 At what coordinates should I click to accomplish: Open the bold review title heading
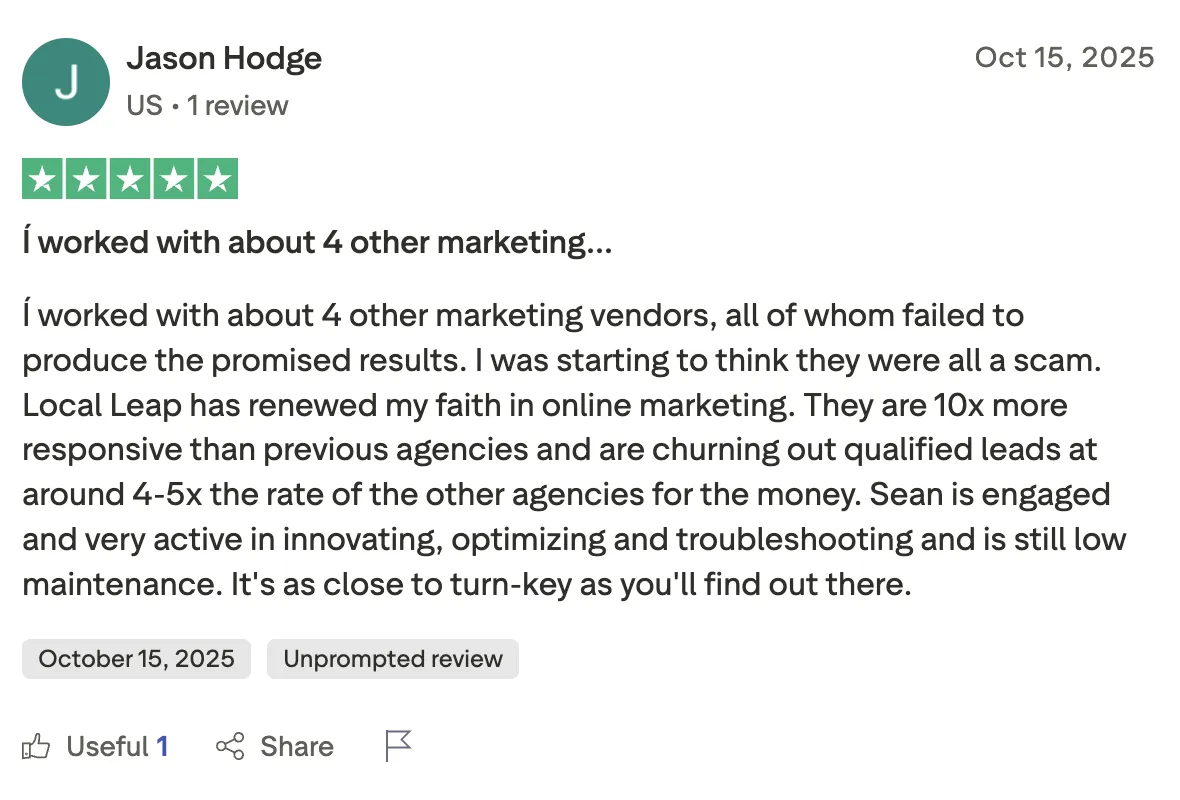pos(317,242)
